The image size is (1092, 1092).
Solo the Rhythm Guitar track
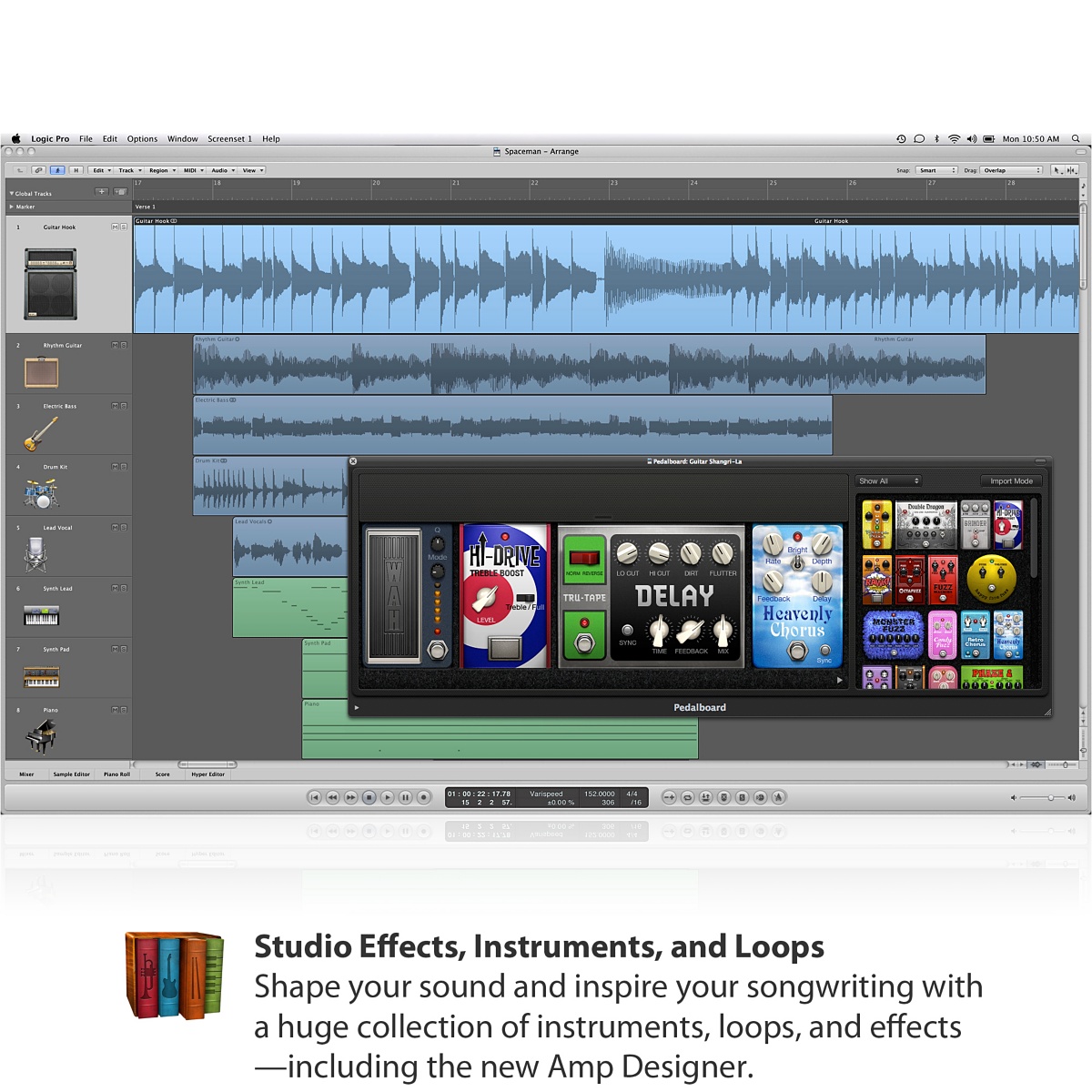pyautogui.click(x=124, y=345)
